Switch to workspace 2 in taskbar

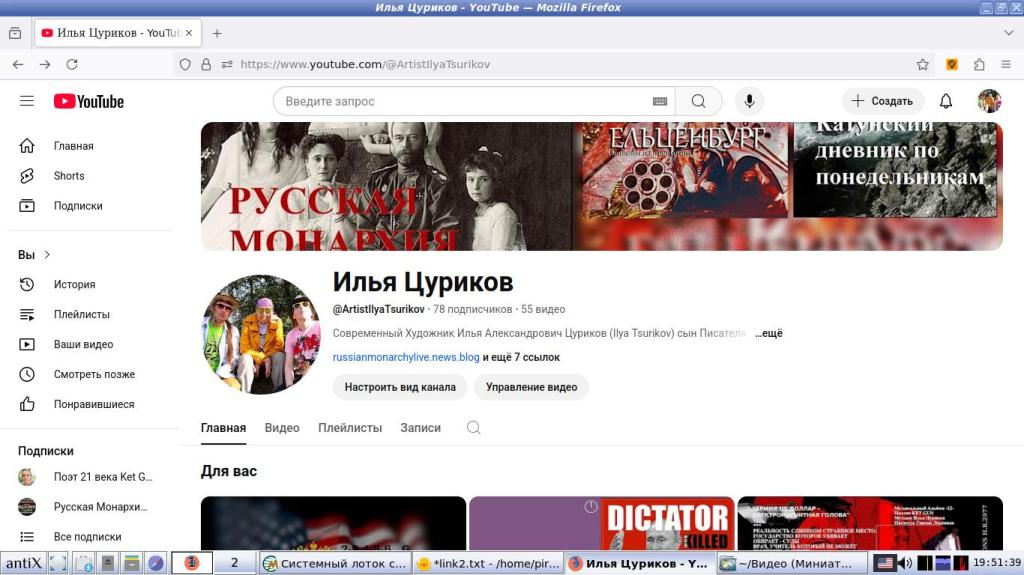tap(234, 563)
